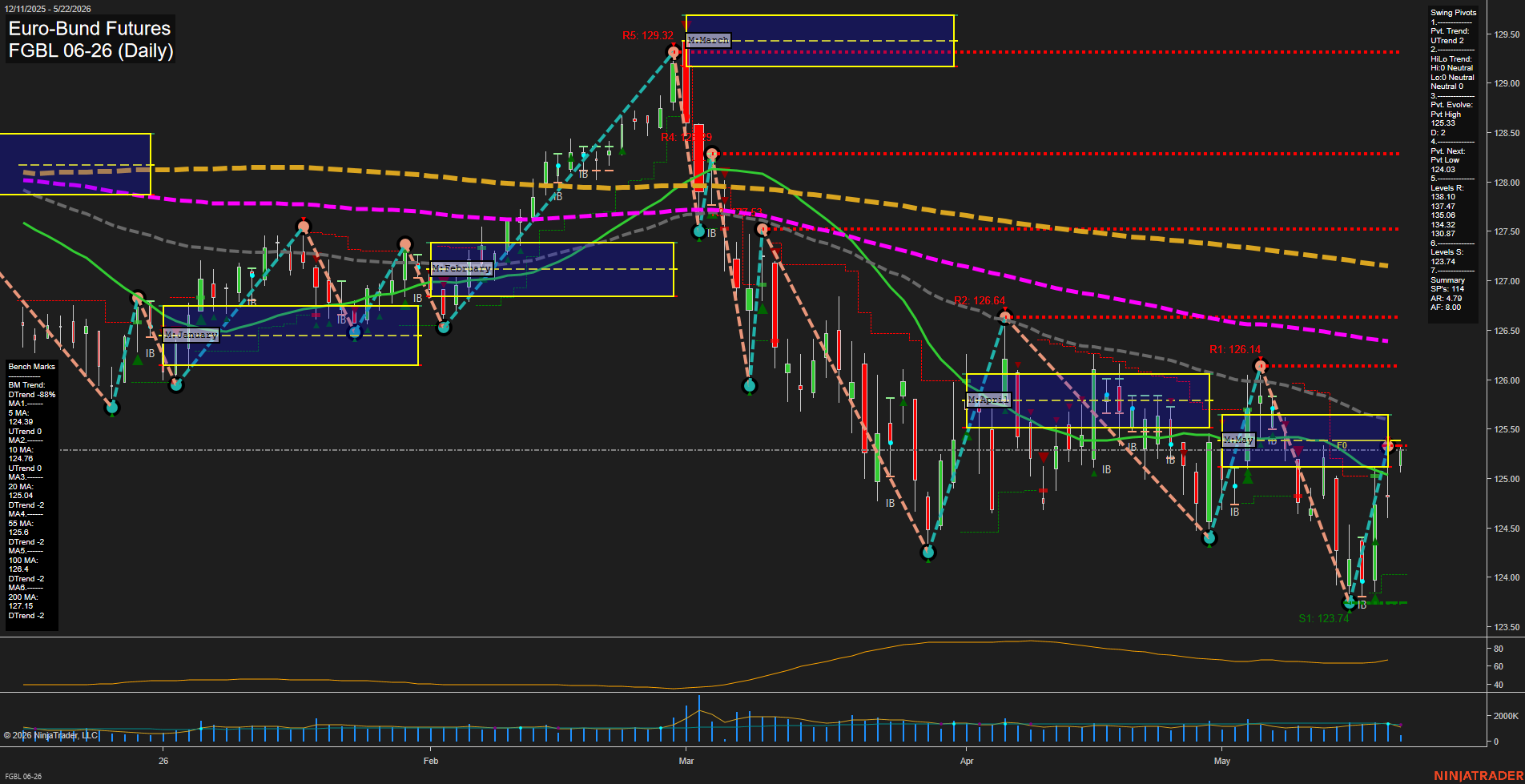Click the Swing Pivots panel heading
This screenshot has width=1525, height=784.
click(1453, 13)
